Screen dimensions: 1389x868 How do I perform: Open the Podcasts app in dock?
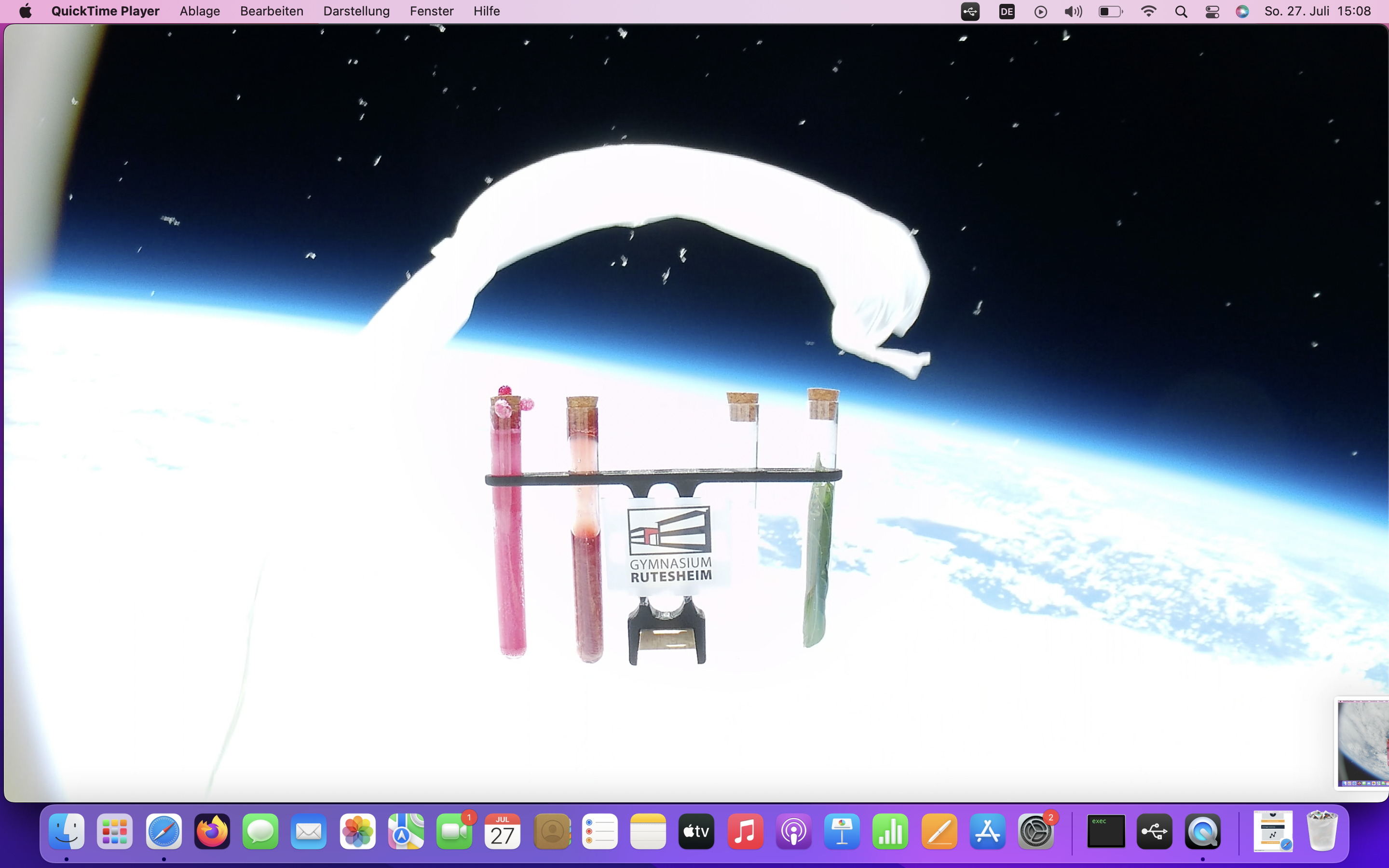[x=793, y=831]
